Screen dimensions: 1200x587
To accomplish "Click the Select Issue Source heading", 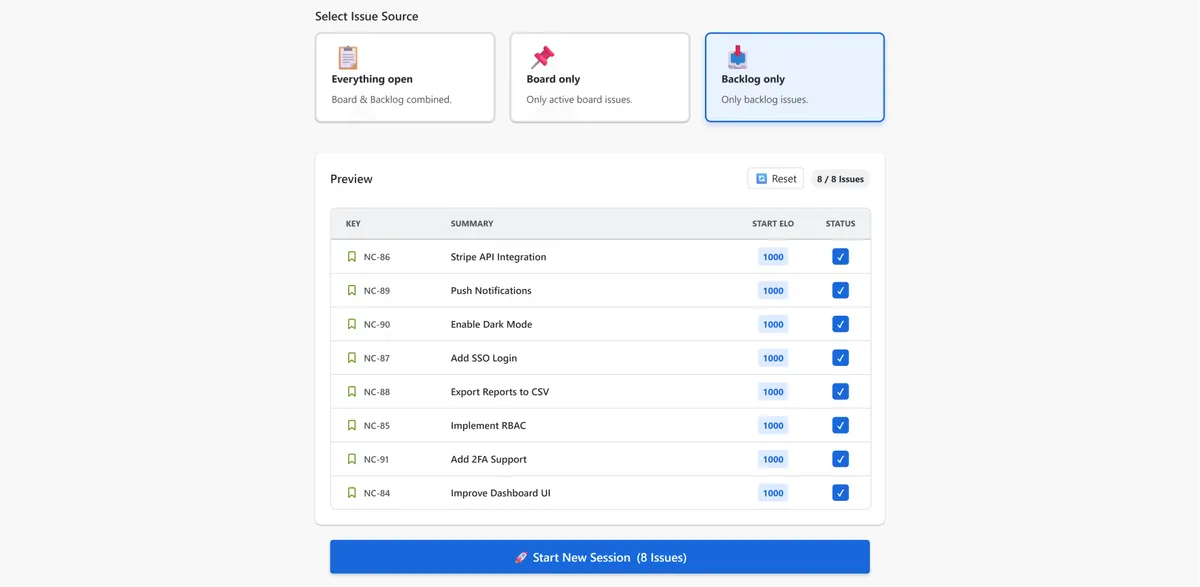I will click(367, 16).
